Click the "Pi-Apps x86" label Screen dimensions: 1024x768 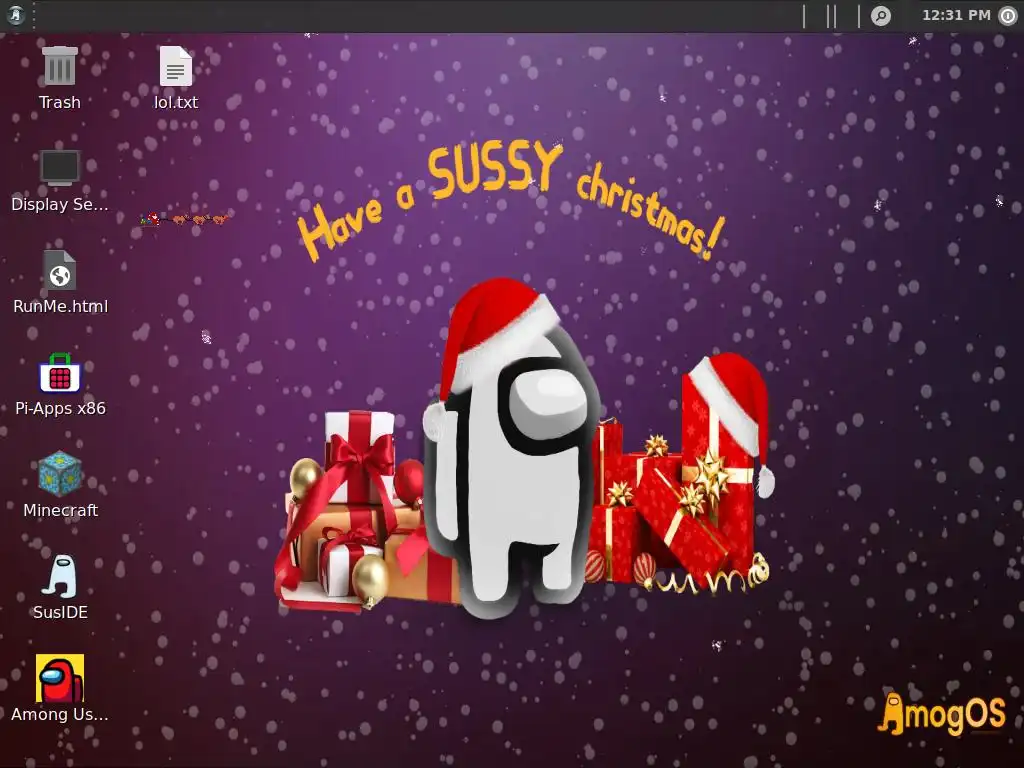point(60,408)
